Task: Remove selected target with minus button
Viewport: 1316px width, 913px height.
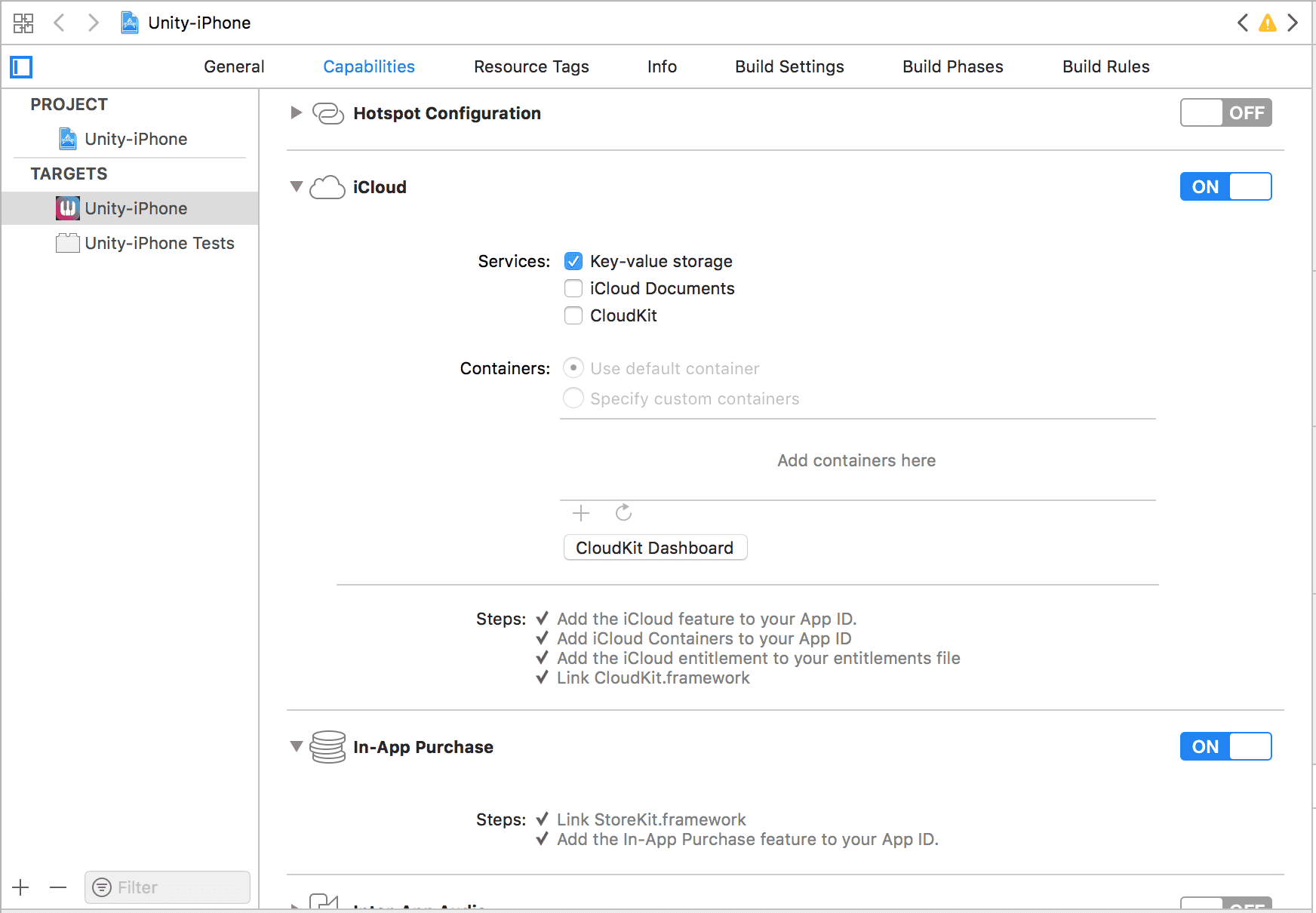Action: point(58,887)
